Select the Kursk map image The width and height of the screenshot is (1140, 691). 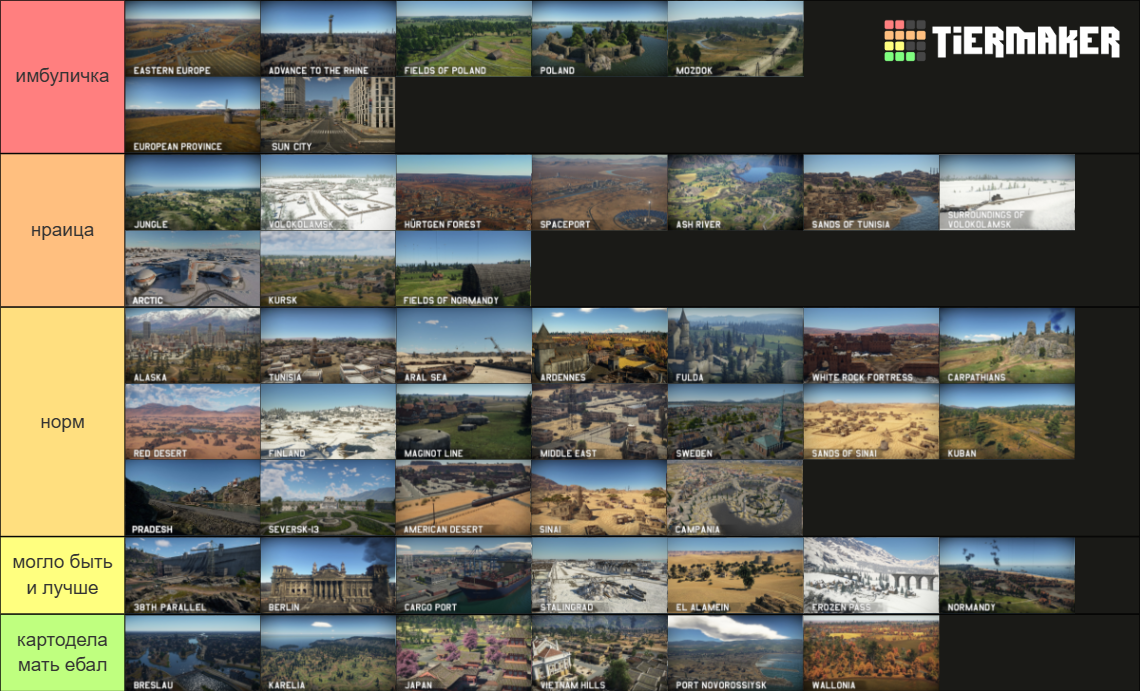[x=328, y=269]
